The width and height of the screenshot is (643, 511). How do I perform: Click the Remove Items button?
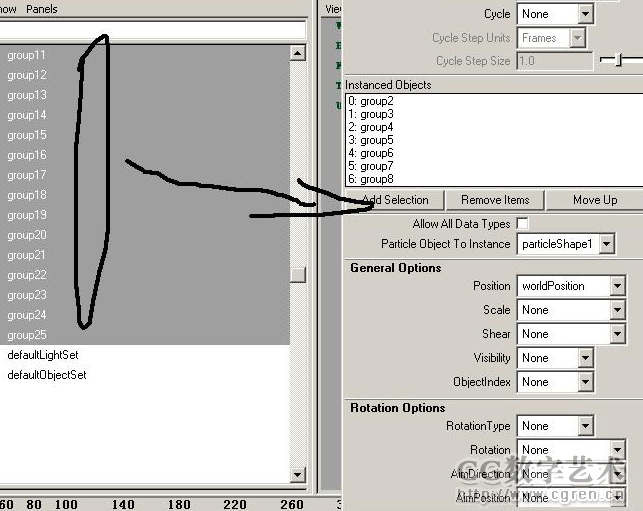[495, 200]
